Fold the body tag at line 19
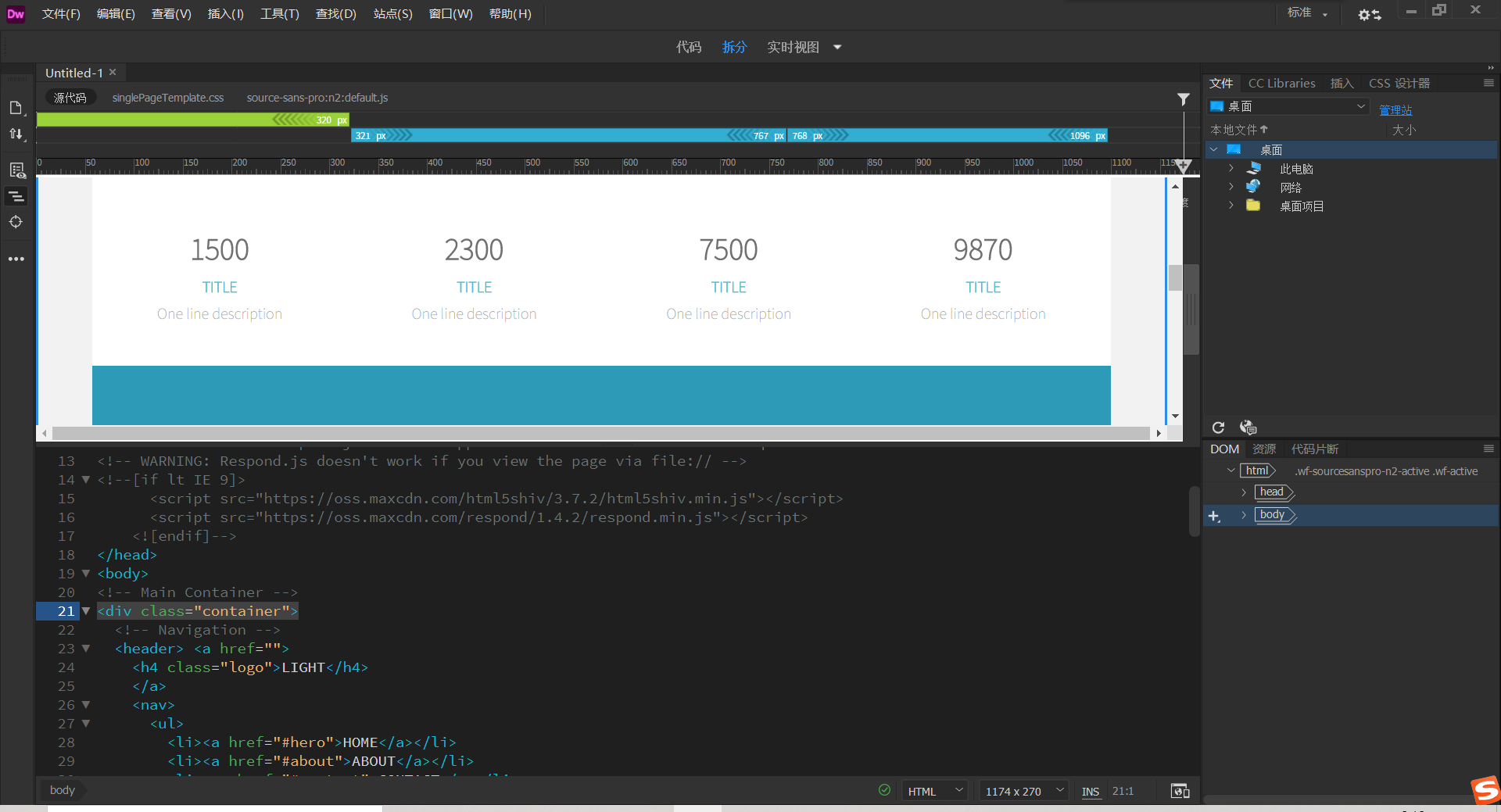This screenshot has height=812, width=1501. click(x=86, y=574)
